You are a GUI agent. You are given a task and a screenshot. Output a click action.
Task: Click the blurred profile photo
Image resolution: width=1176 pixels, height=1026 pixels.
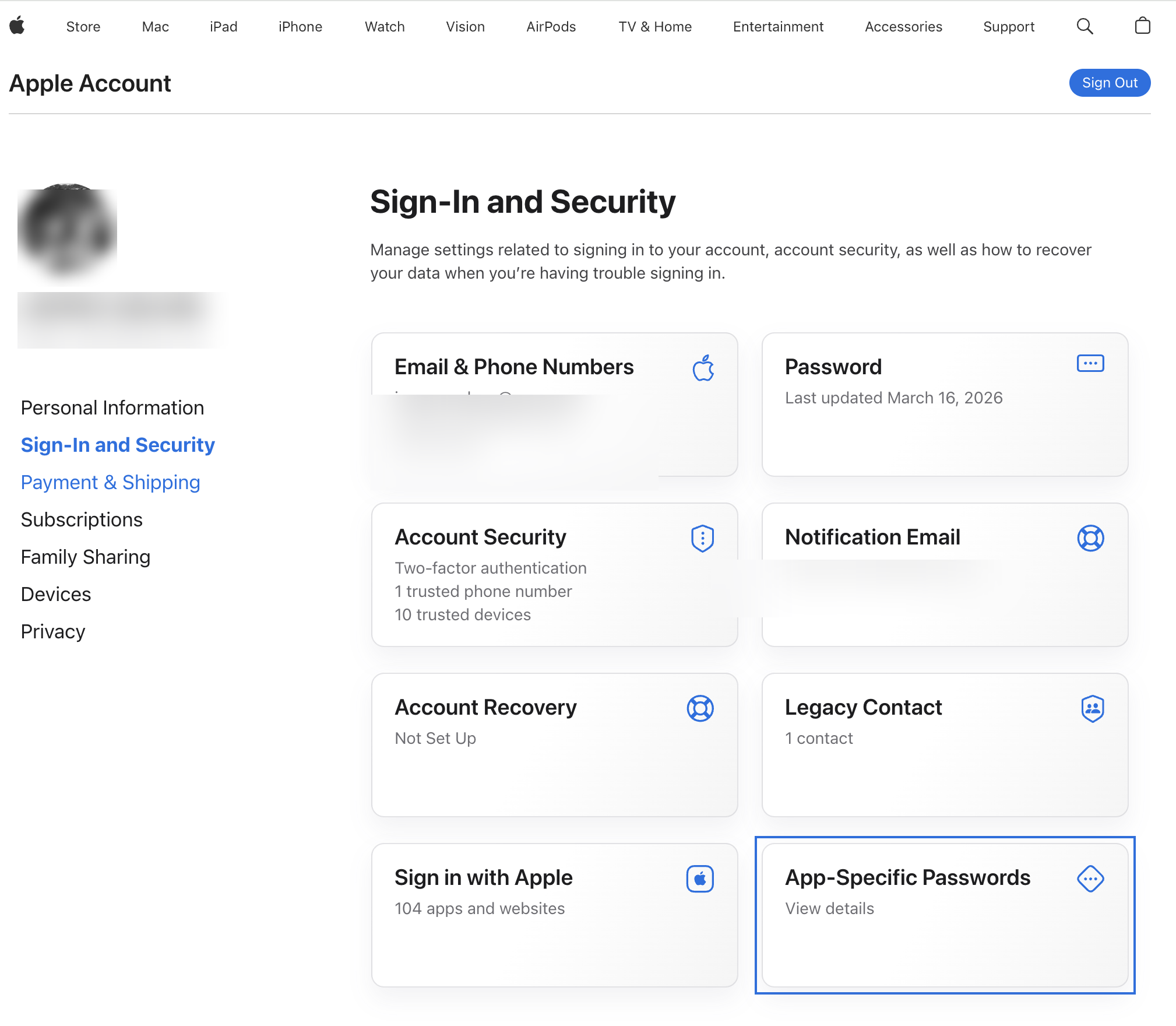tap(67, 231)
